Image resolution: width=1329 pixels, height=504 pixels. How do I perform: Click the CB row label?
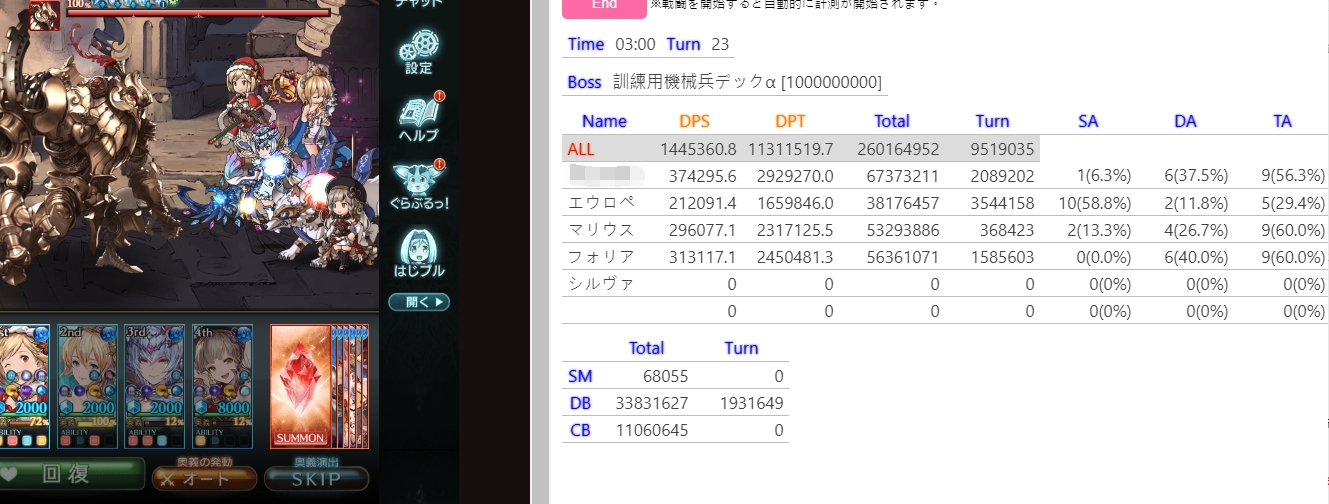580,430
